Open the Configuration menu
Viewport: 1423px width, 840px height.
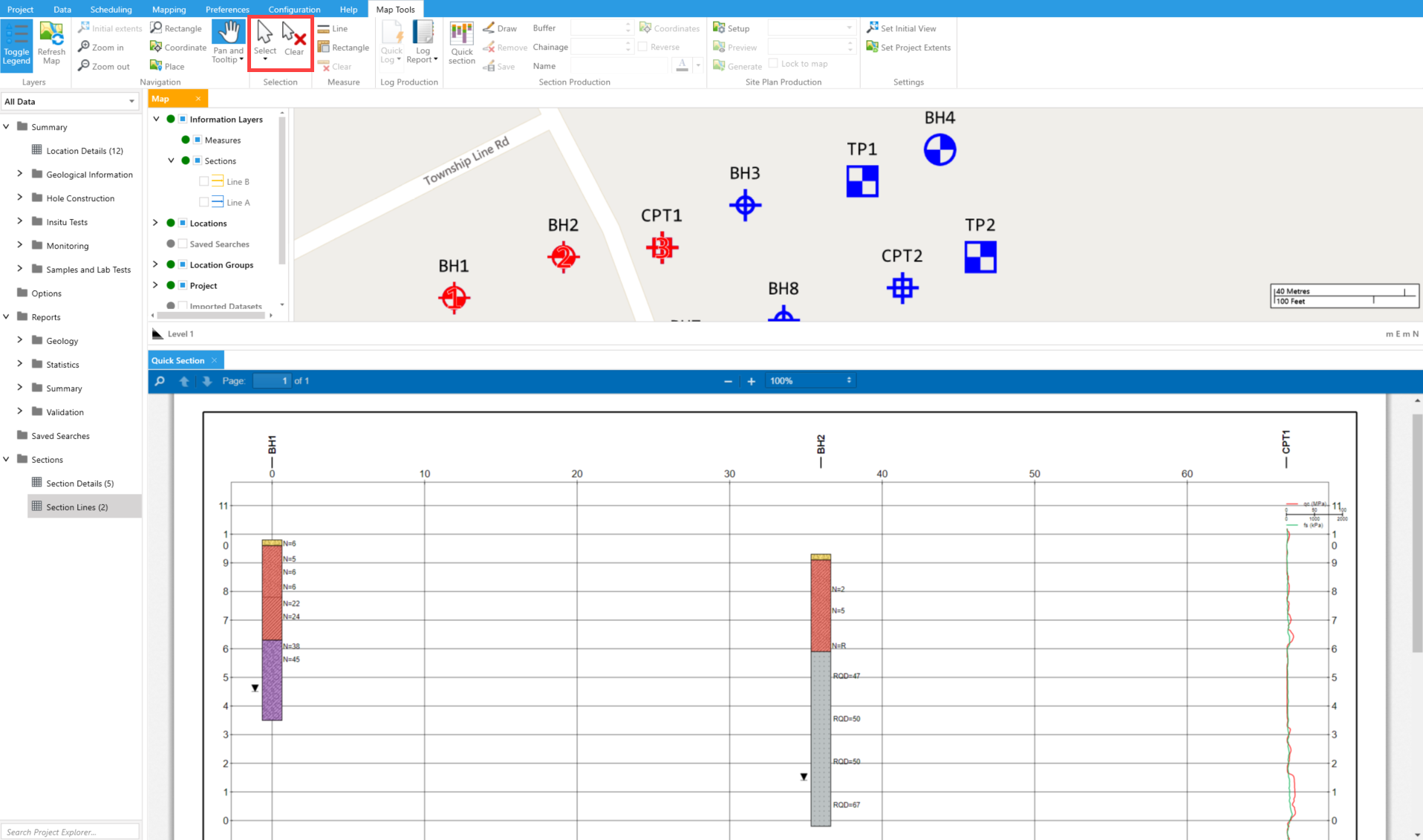[x=294, y=9]
